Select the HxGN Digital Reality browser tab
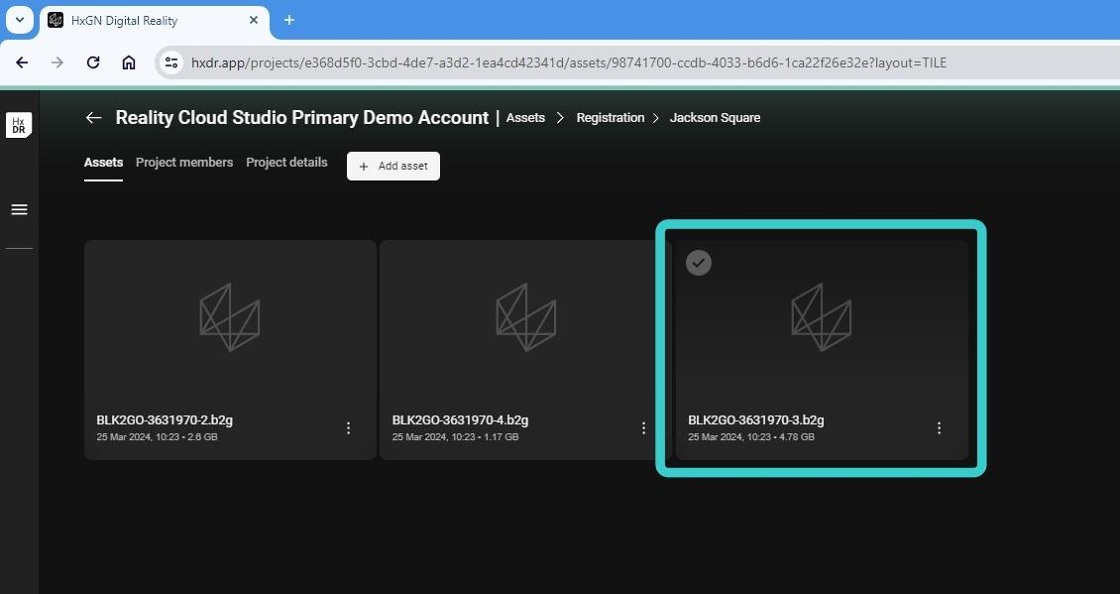 tap(154, 21)
